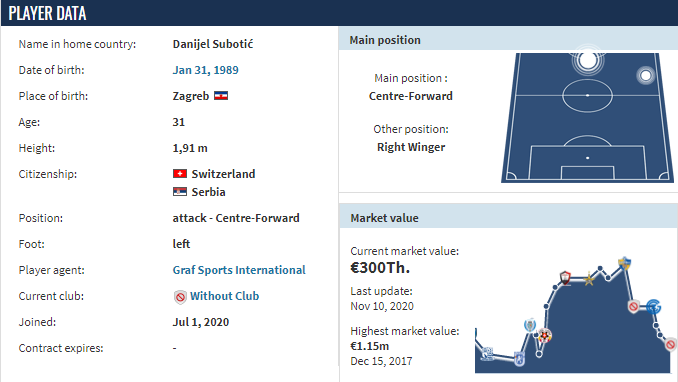Click the blue Grasshoppers G crest in chart

coord(653,306)
